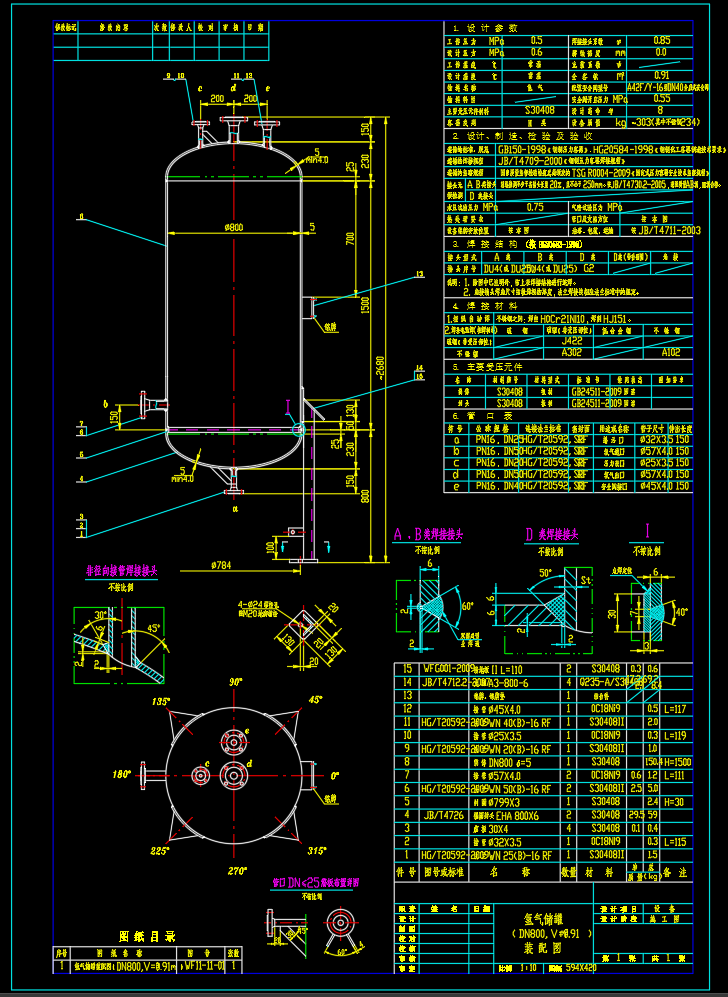Click the 50° angle in D weld detail
This screenshot has width=728, height=997.
coord(546,573)
